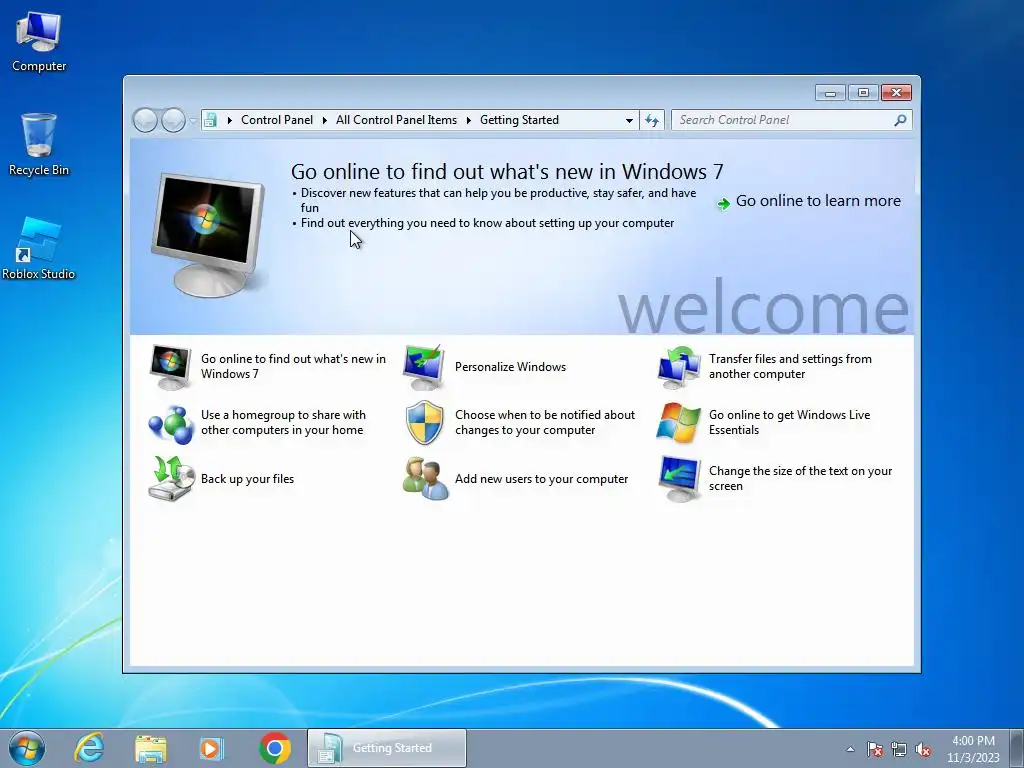Click the Getting Started taskbar button
Screen dimensions: 1024x768
[x=387, y=748]
